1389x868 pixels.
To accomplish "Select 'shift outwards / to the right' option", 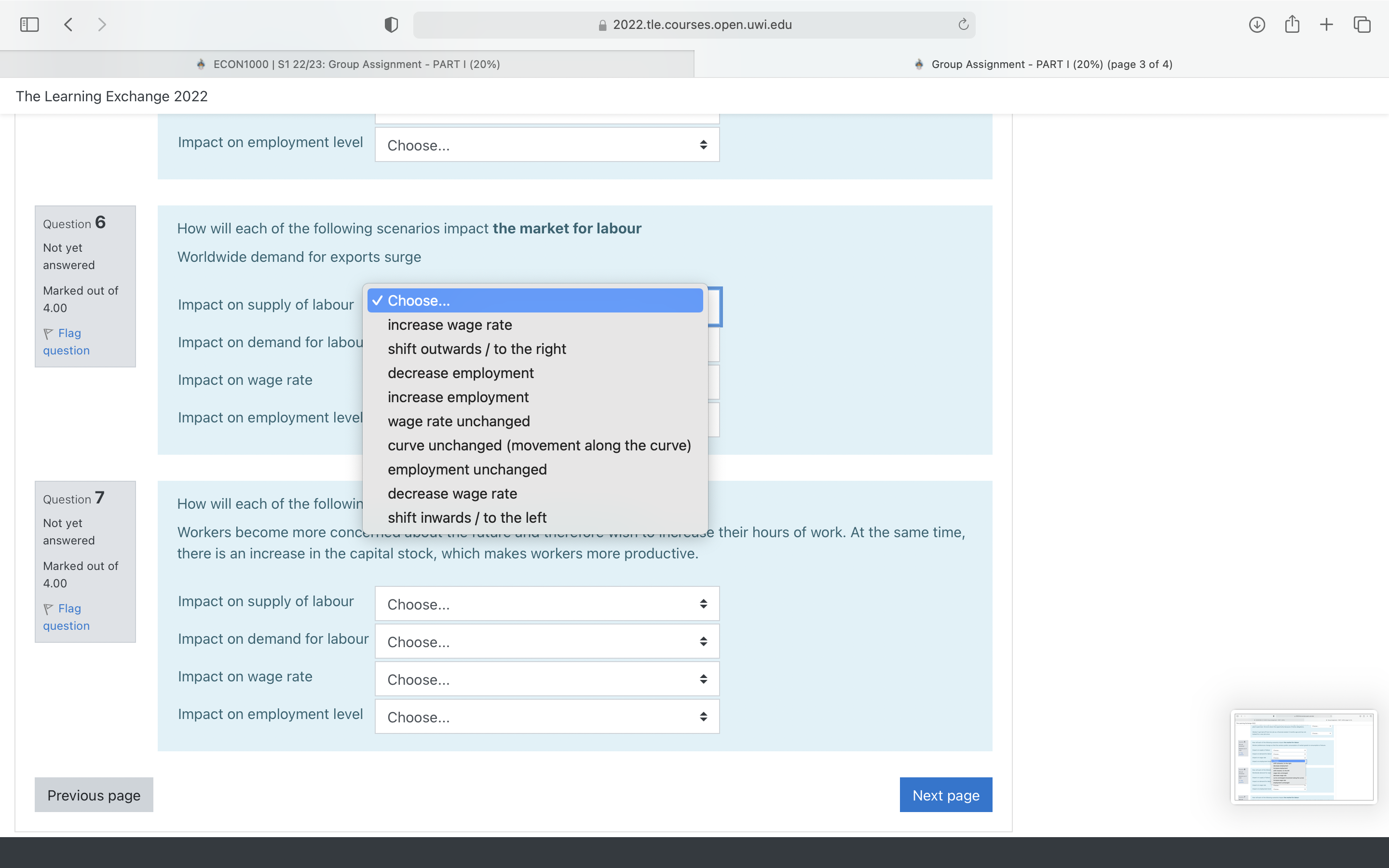I will point(477,349).
